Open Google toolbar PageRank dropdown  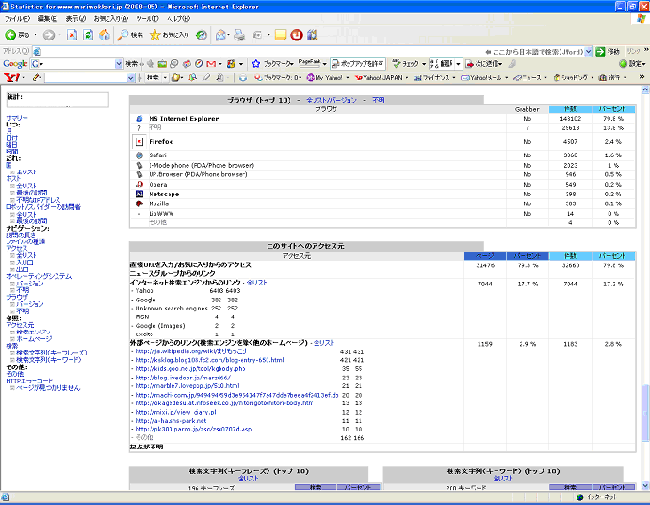[x=324, y=64]
